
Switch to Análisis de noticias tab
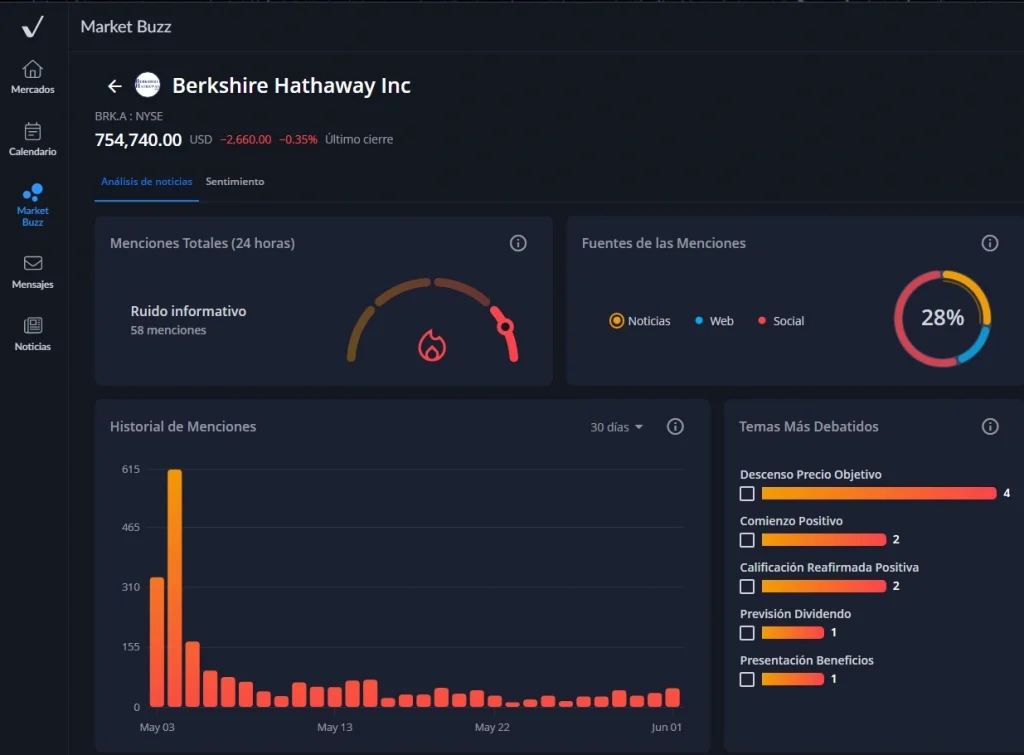pyautogui.click(x=146, y=182)
